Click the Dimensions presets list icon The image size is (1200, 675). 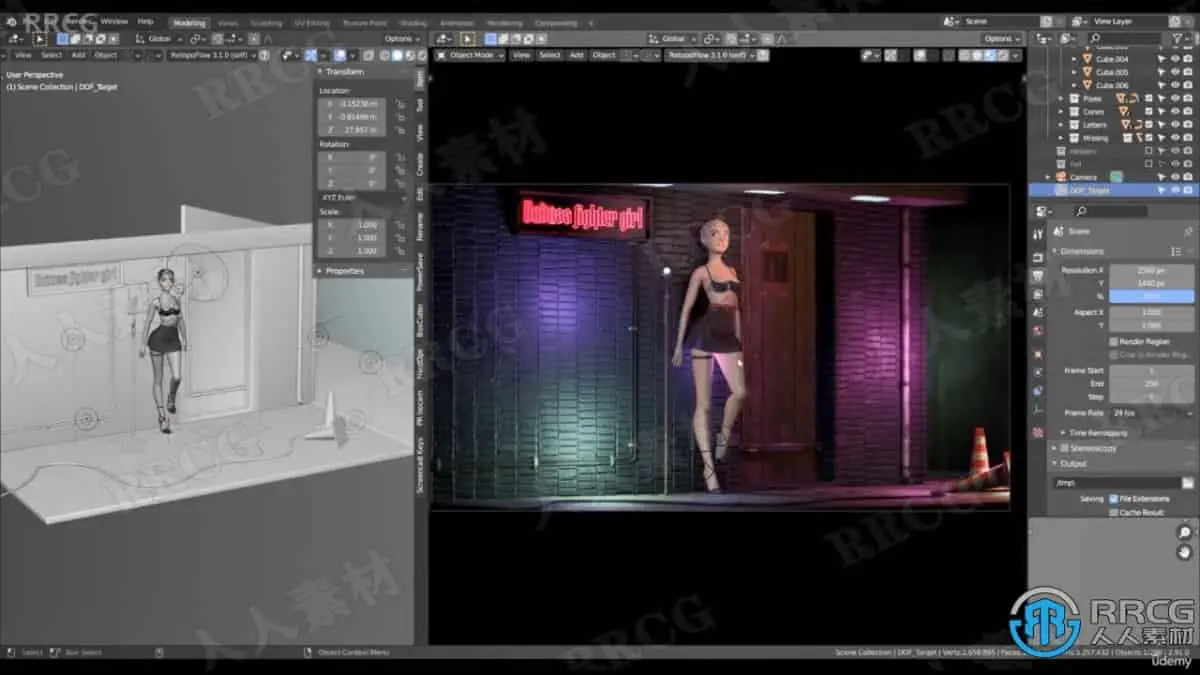(x=1177, y=251)
